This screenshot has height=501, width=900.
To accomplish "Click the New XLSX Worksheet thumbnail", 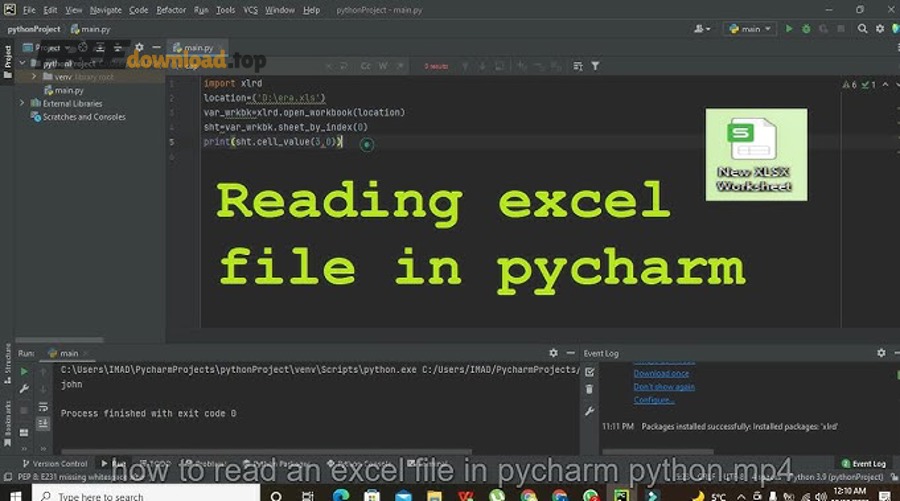I will [x=756, y=154].
